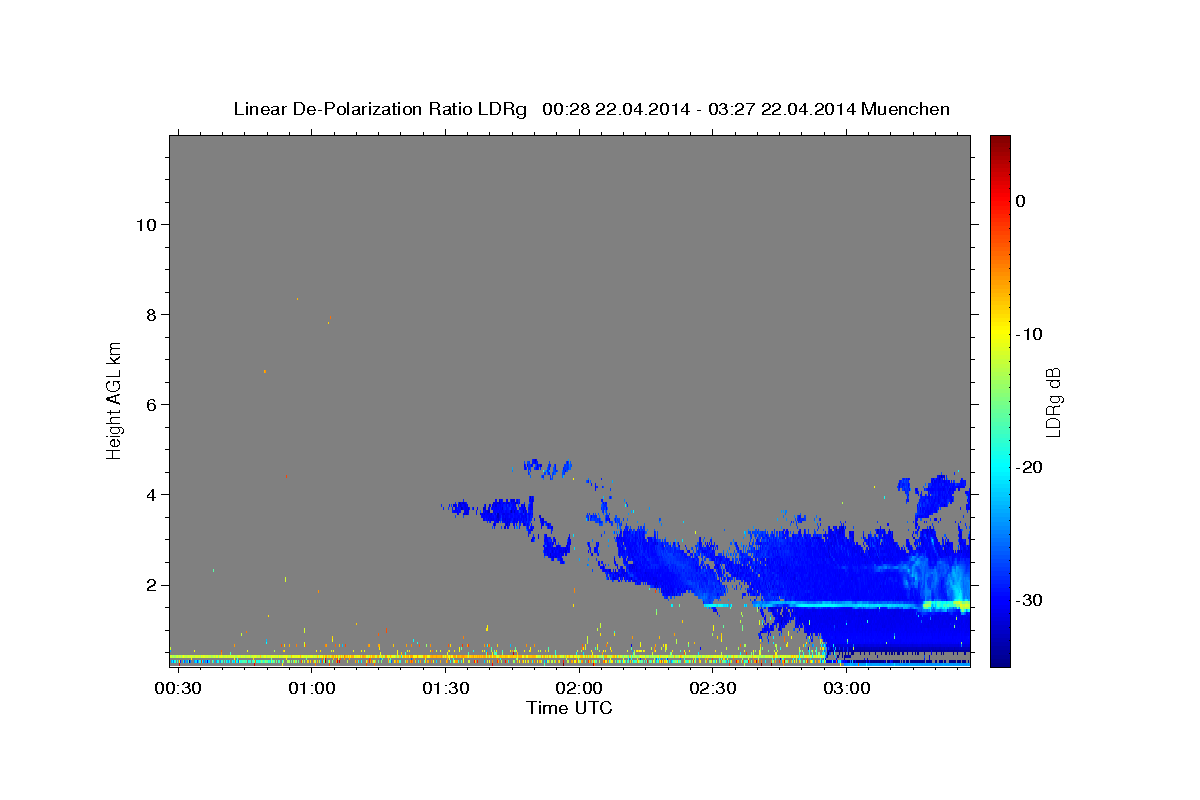1200x800 pixels.
Task: Click the '00:30' time tick label
Action: coord(178,689)
